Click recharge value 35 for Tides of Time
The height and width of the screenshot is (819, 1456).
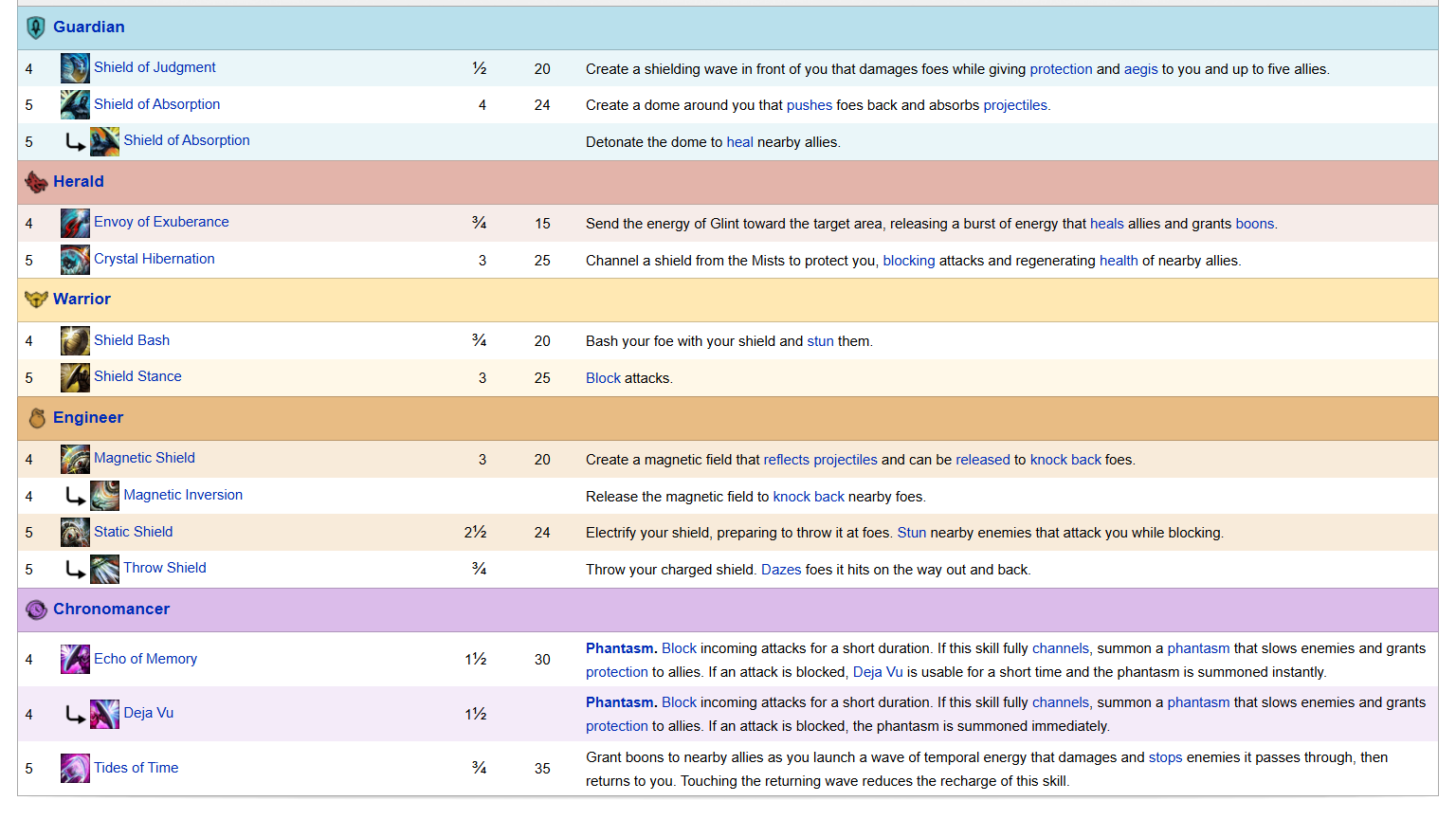pos(542,769)
